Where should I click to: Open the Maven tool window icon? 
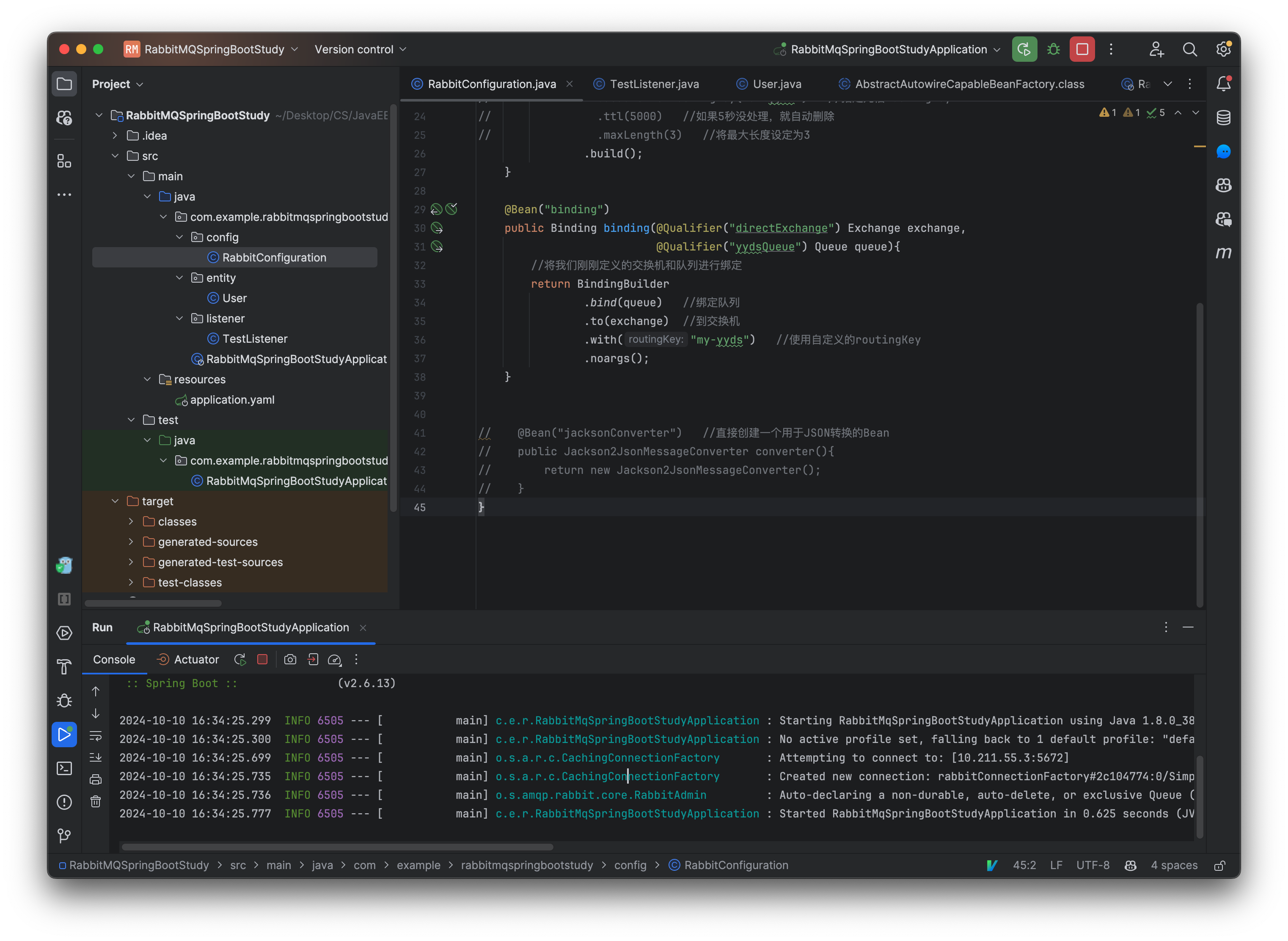[x=1223, y=253]
